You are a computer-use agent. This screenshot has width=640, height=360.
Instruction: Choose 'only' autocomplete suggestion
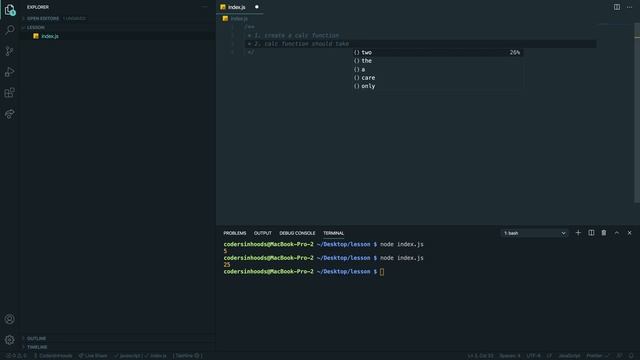point(438,86)
